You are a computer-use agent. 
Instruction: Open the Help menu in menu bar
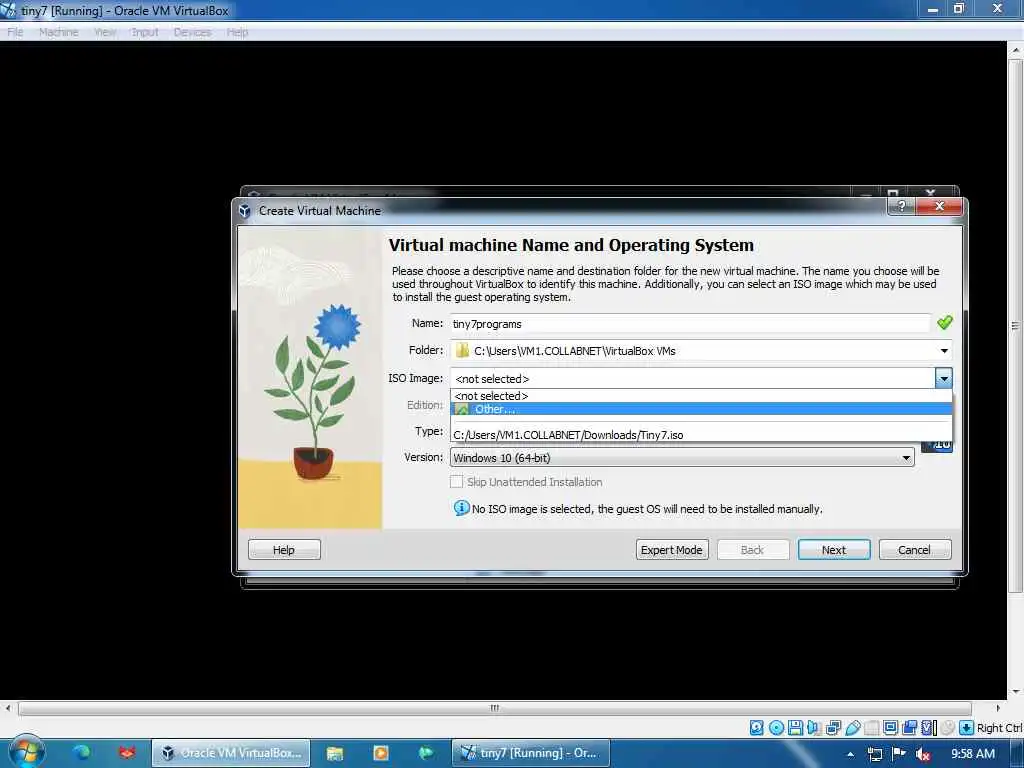click(x=237, y=32)
